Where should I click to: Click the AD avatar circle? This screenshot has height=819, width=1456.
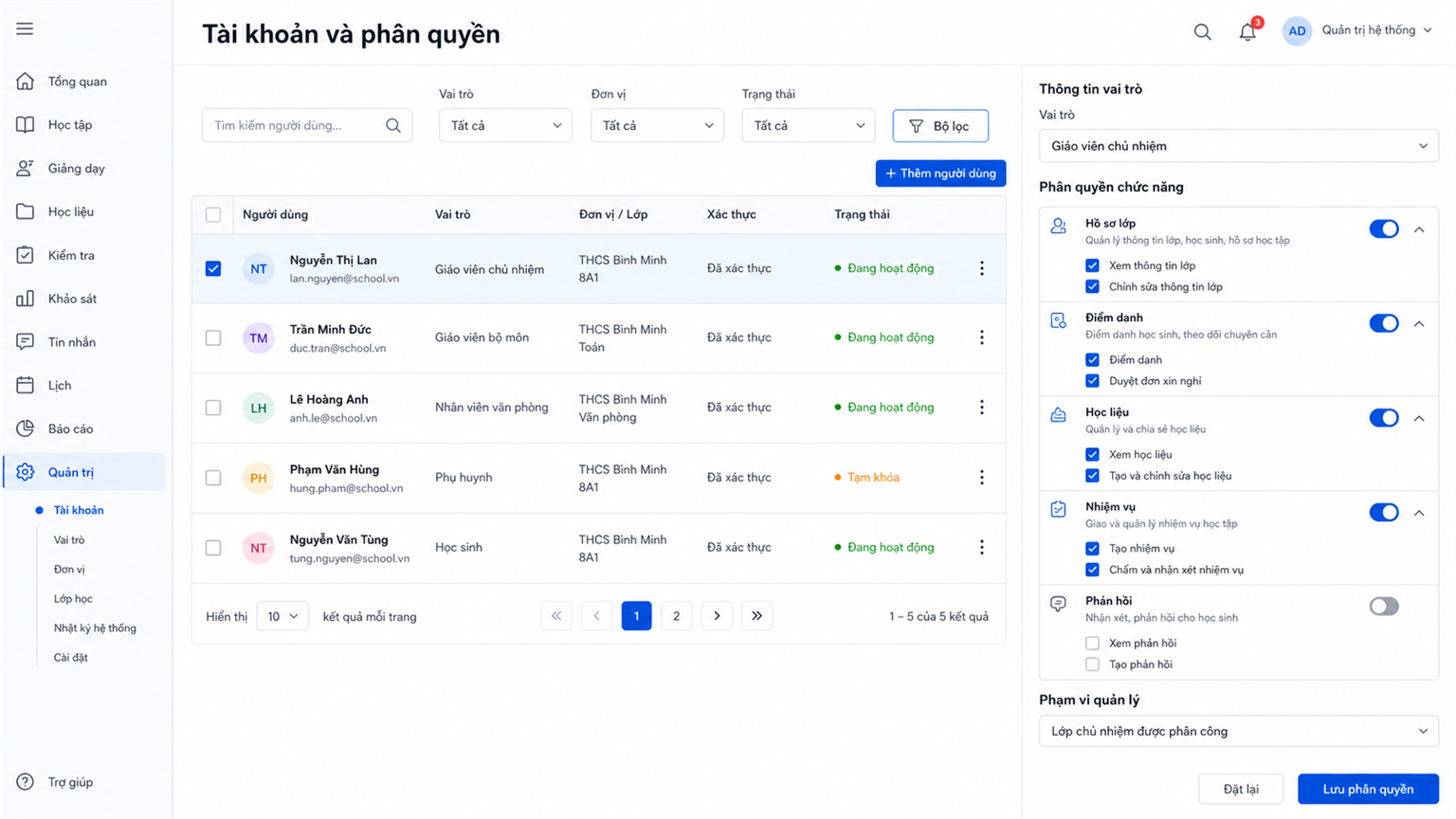point(1297,31)
